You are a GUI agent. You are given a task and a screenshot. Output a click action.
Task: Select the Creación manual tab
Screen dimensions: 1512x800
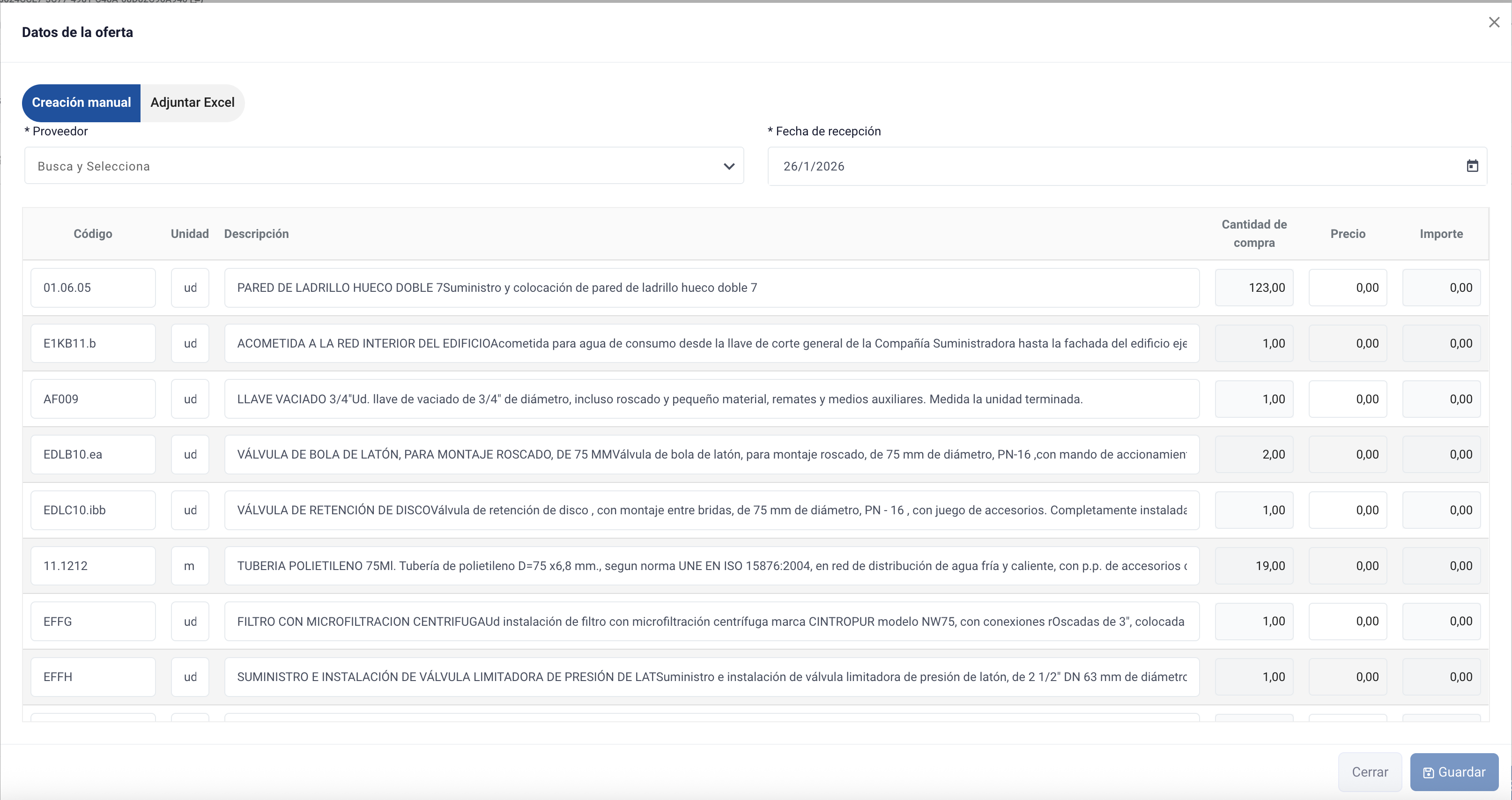[x=81, y=103]
